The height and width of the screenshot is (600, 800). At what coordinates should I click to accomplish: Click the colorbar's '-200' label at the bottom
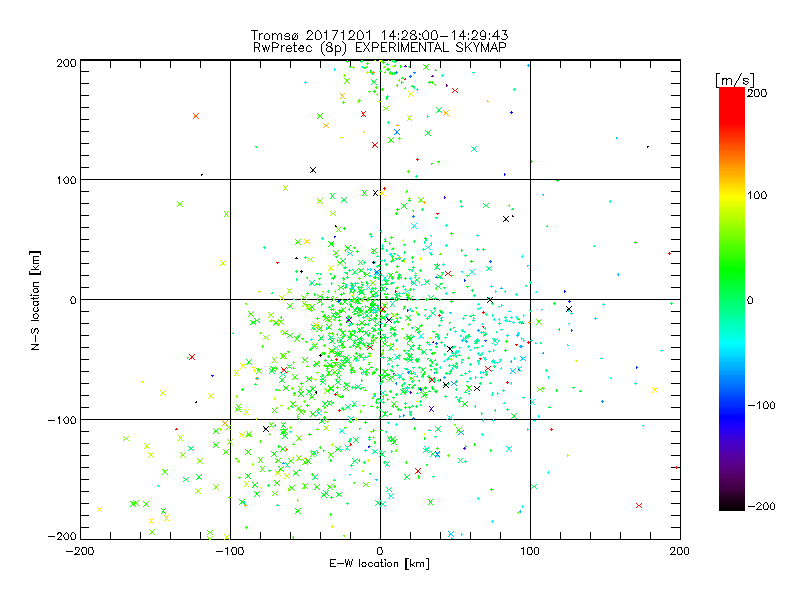(761, 506)
